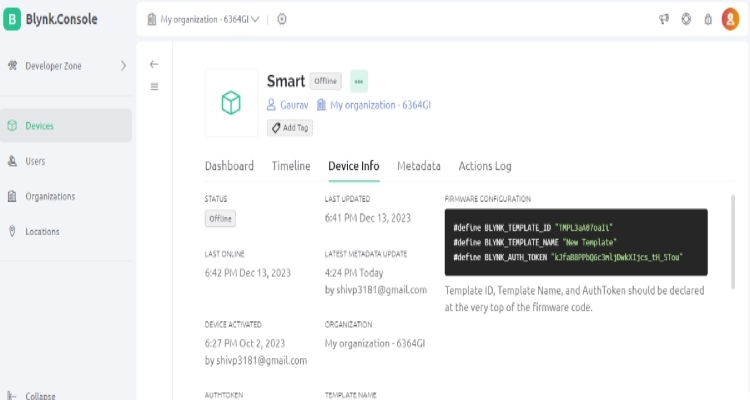The width and height of the screenshot is (750, 400).
Task: Click the Devices cube icon in sidebar
Action: click(12, 125)
